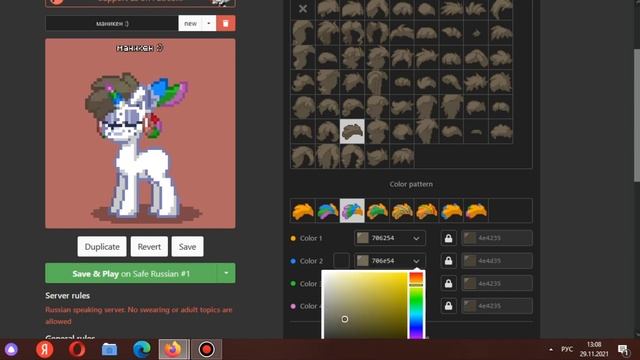Click the Duplicate button
This screenshot has width=640, height=360.
click(x=102, y=247)
